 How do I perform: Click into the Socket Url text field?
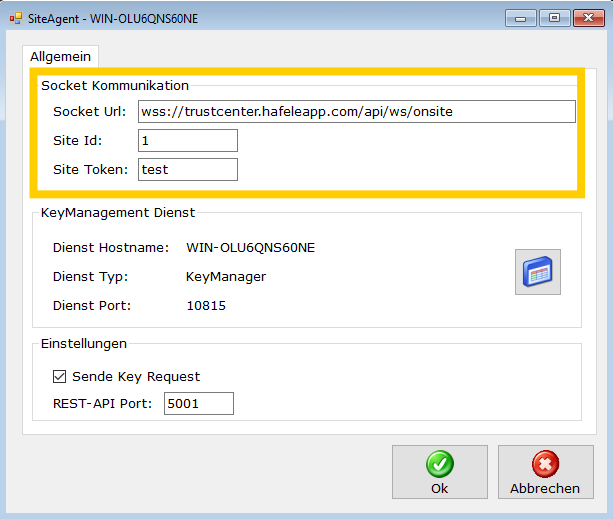point(356,111)
